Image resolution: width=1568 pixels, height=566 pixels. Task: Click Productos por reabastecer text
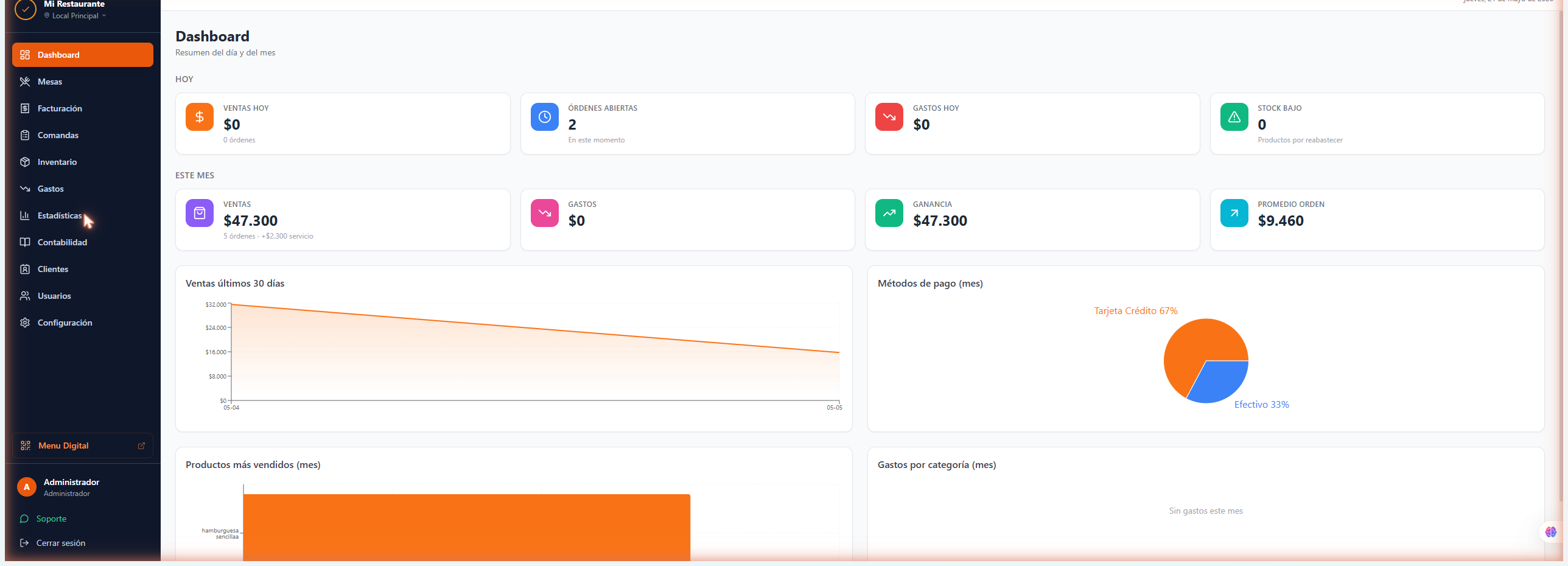(1300, 140)
